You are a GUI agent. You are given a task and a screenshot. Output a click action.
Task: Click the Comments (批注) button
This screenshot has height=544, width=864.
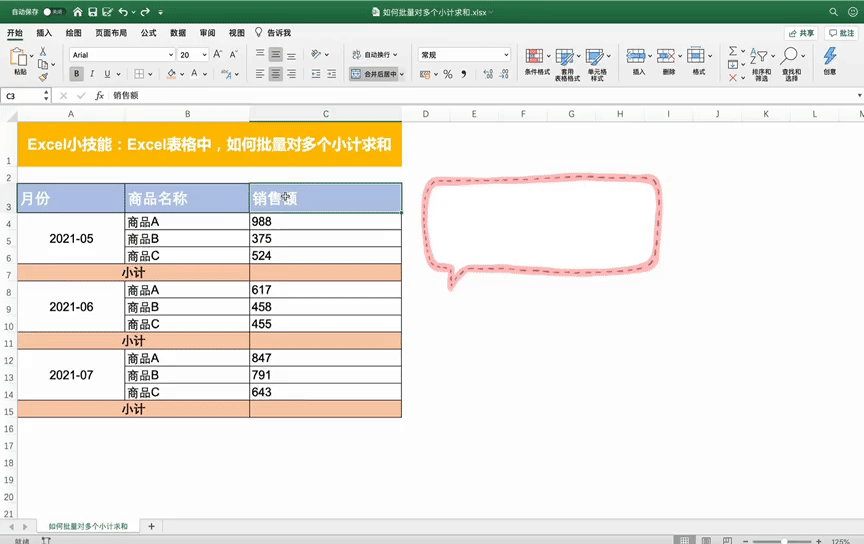pos(841,33)
